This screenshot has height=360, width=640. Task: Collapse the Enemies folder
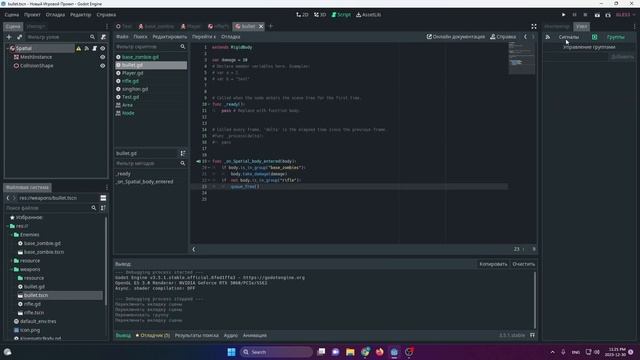click(x=11, y=235)
